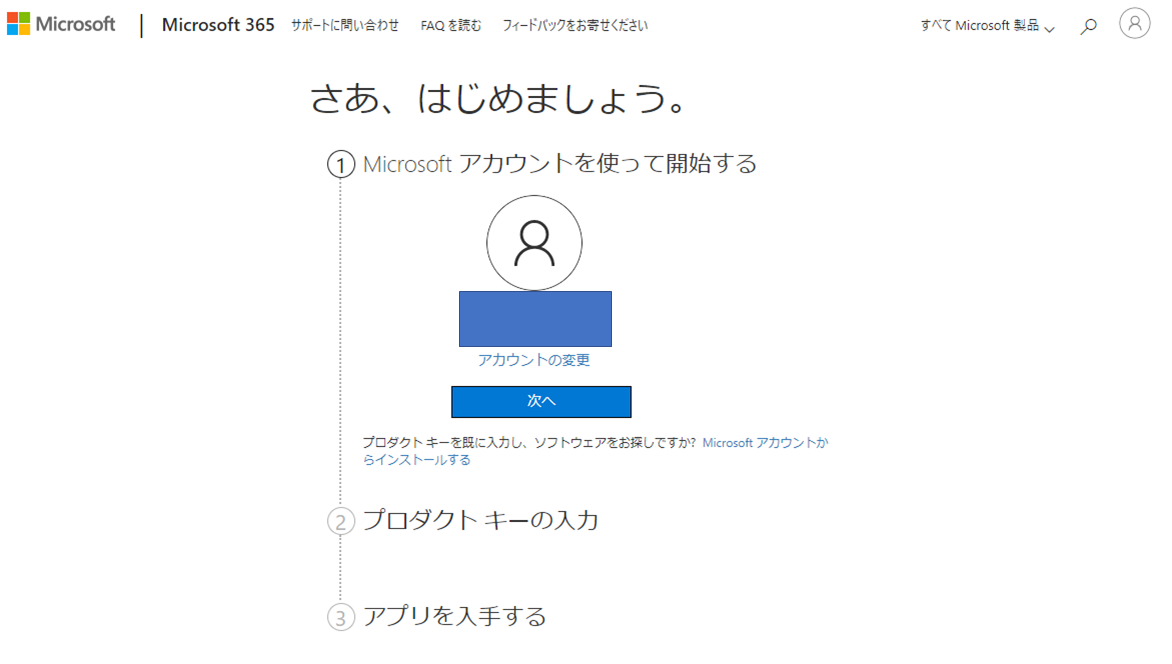The height and width of the screenshot is (664, 1172).
Task: Select step 2 プロダクト キーの入力 heading
Action: pyautogui.click(x=481, y=520)
